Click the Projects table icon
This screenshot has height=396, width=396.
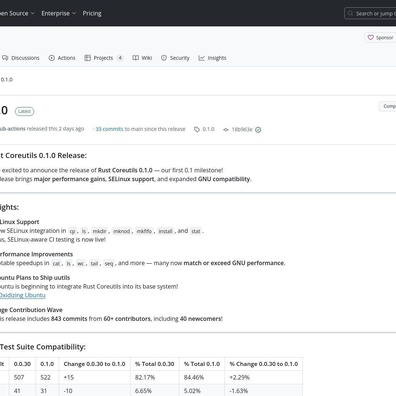87,58
